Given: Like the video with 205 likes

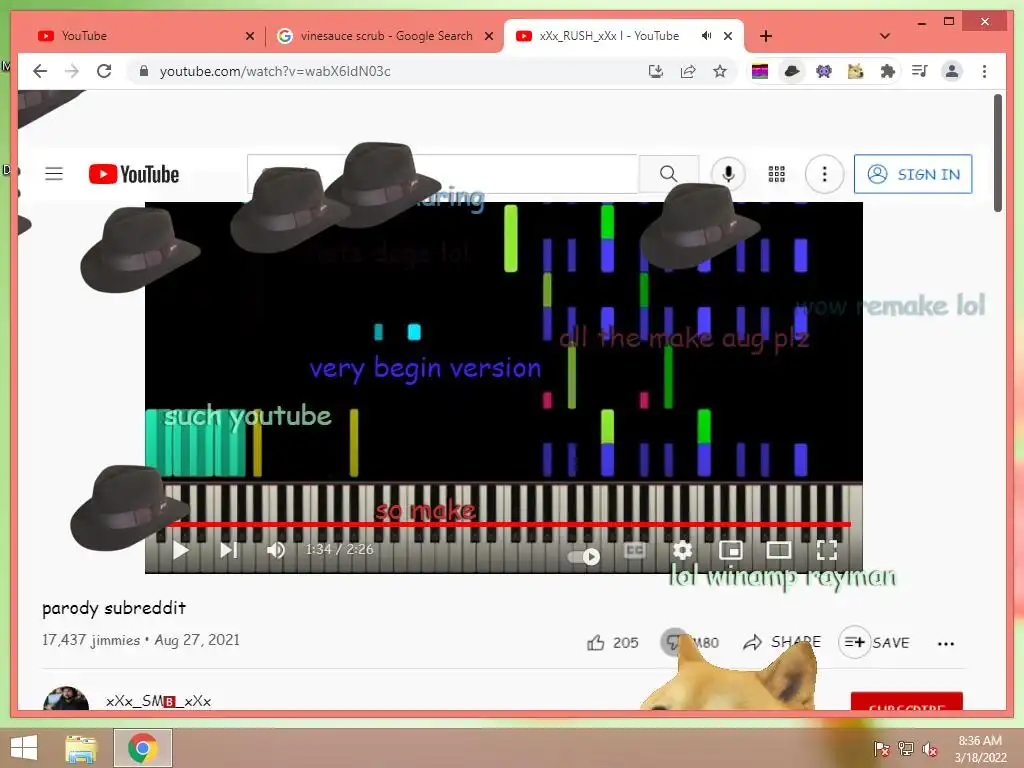Looking at the screenshot, I should [613, 643].
